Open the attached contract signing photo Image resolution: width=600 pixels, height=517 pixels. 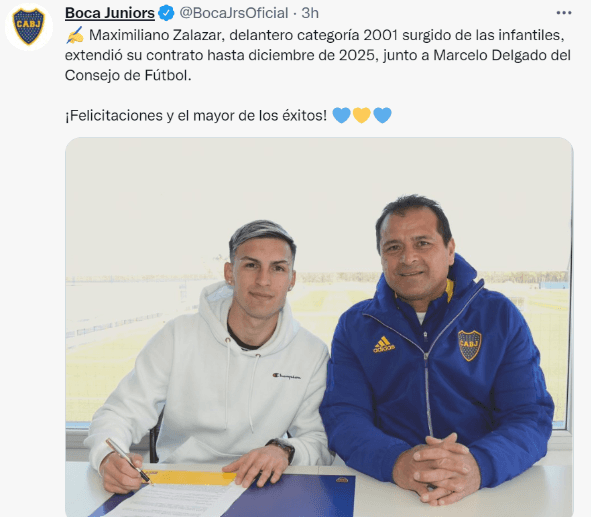[319, 327]
